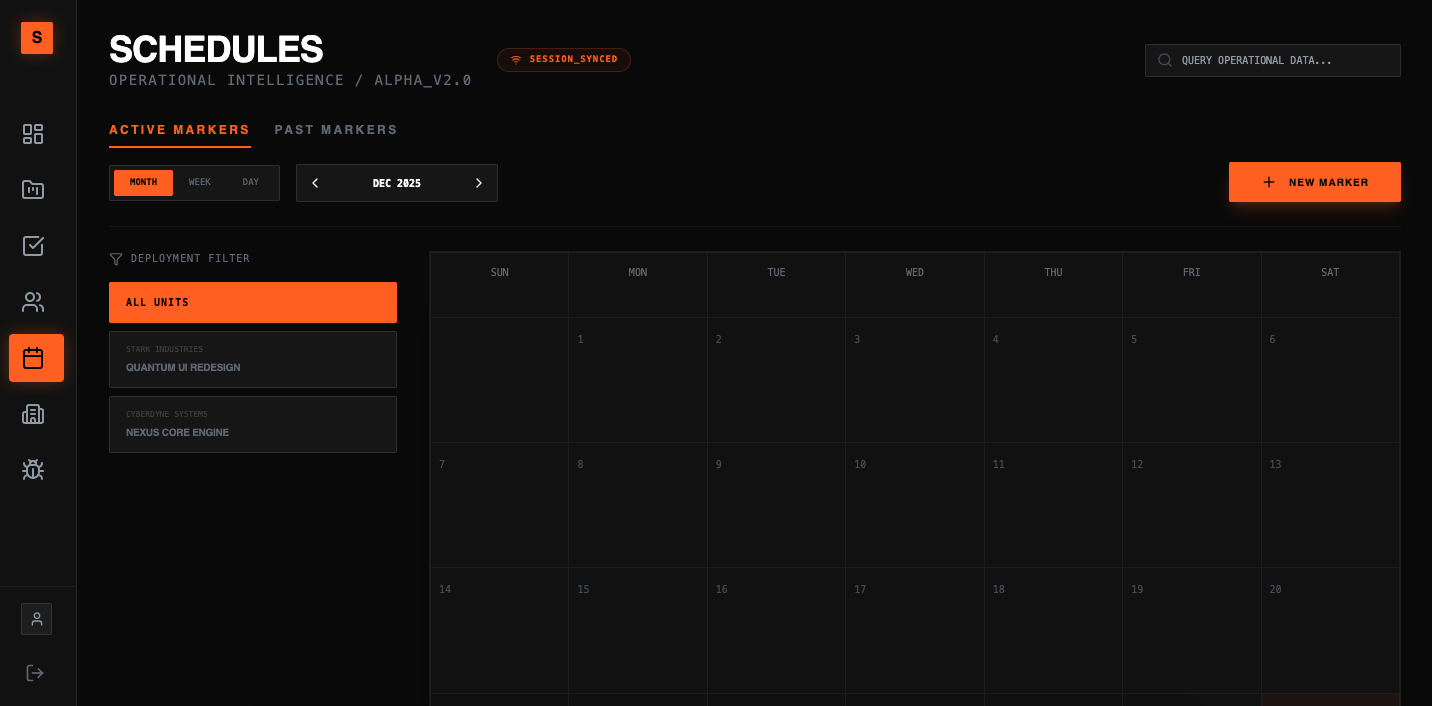Click the Deployment Filter label

pos(190,259)
